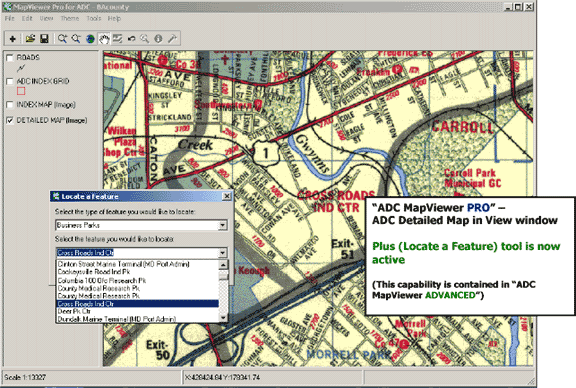Viewport: 576px width, 388px height.
Task: Click the MapViewer title bar app icon
Action: 7,7
